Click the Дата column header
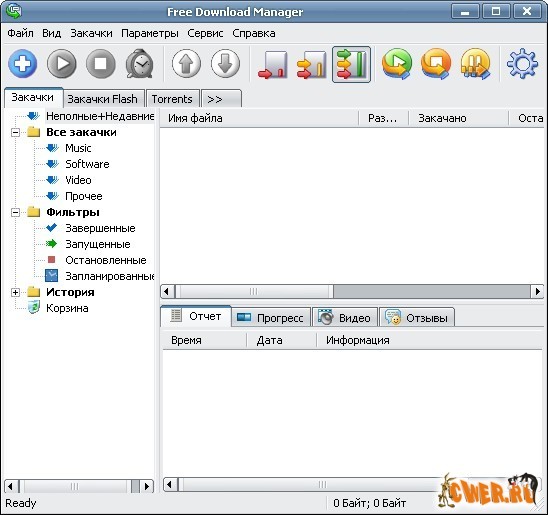The image size is (548, 515). 281,340
